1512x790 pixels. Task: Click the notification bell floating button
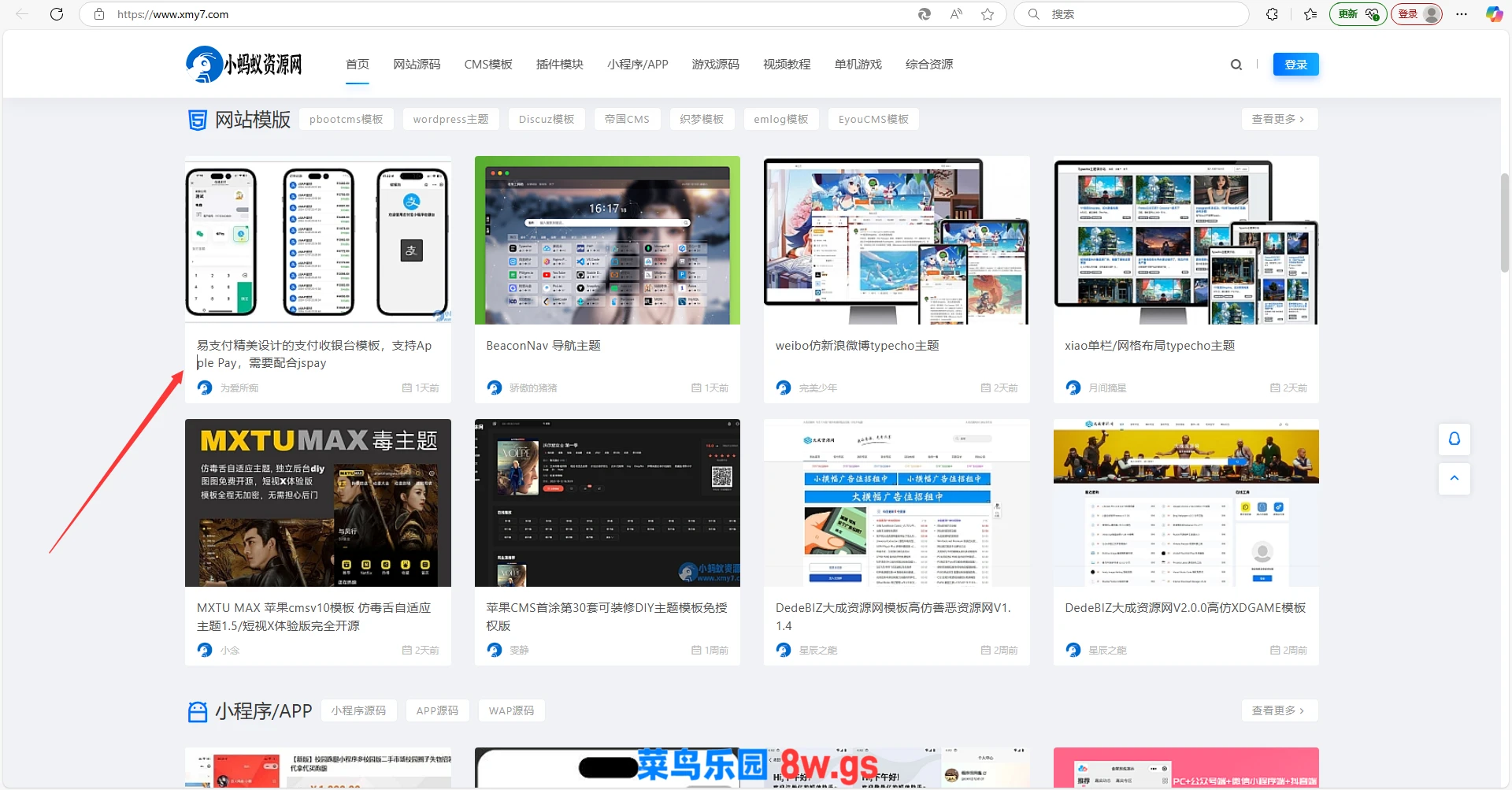pos(1455,439)
